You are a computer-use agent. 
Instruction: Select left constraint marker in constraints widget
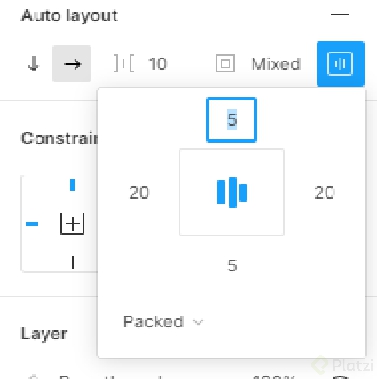pos(32,224)
